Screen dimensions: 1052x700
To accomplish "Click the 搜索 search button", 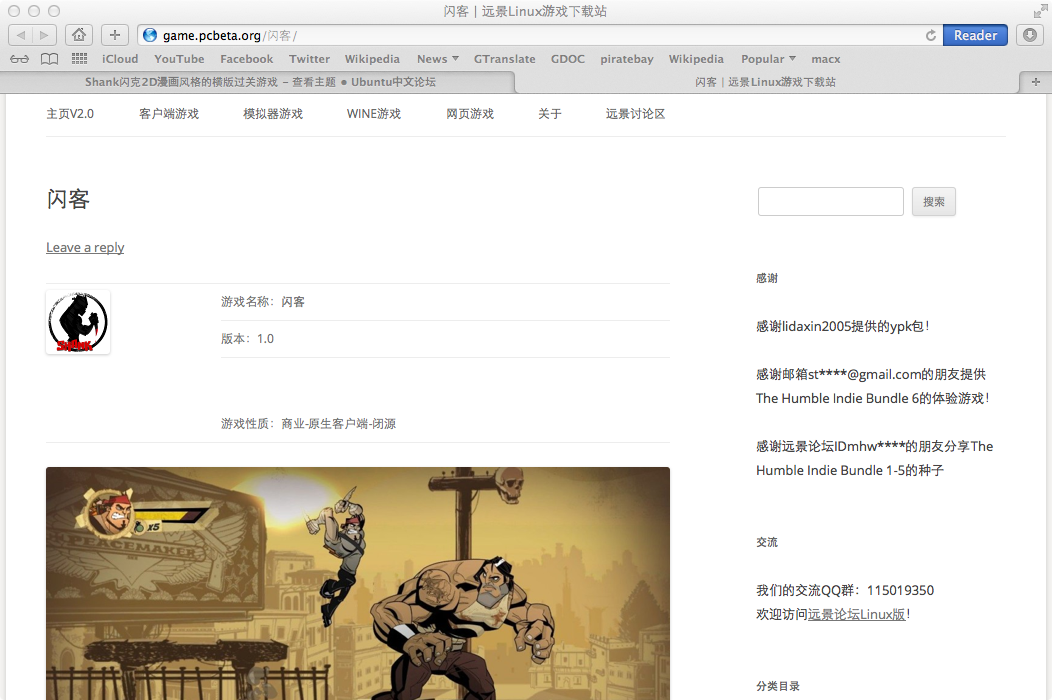I will coord(933,201).
